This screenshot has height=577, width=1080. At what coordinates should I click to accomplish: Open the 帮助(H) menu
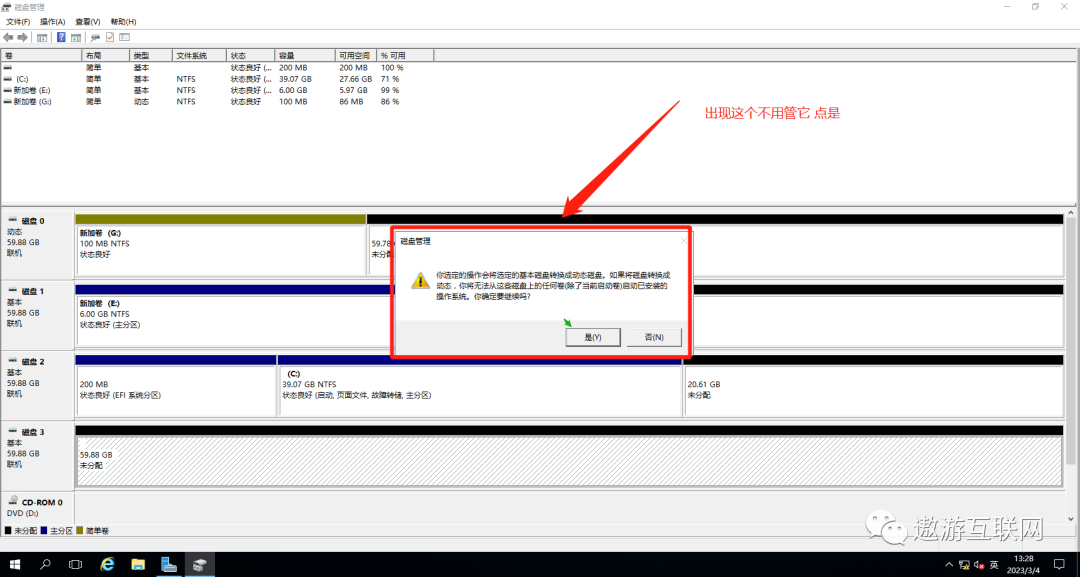pyautogui.click(x=123, y=22)
